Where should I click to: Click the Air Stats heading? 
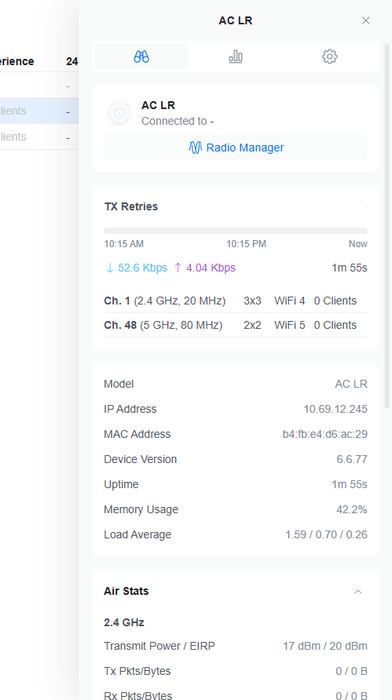126,591
